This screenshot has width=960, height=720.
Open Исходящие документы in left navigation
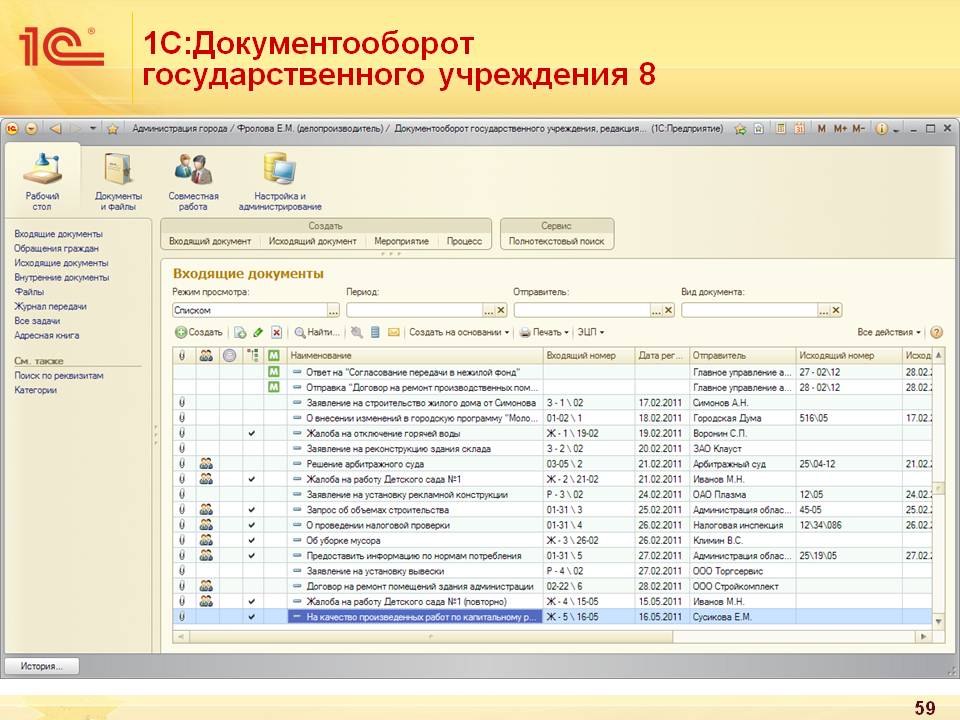coord(61,263)
